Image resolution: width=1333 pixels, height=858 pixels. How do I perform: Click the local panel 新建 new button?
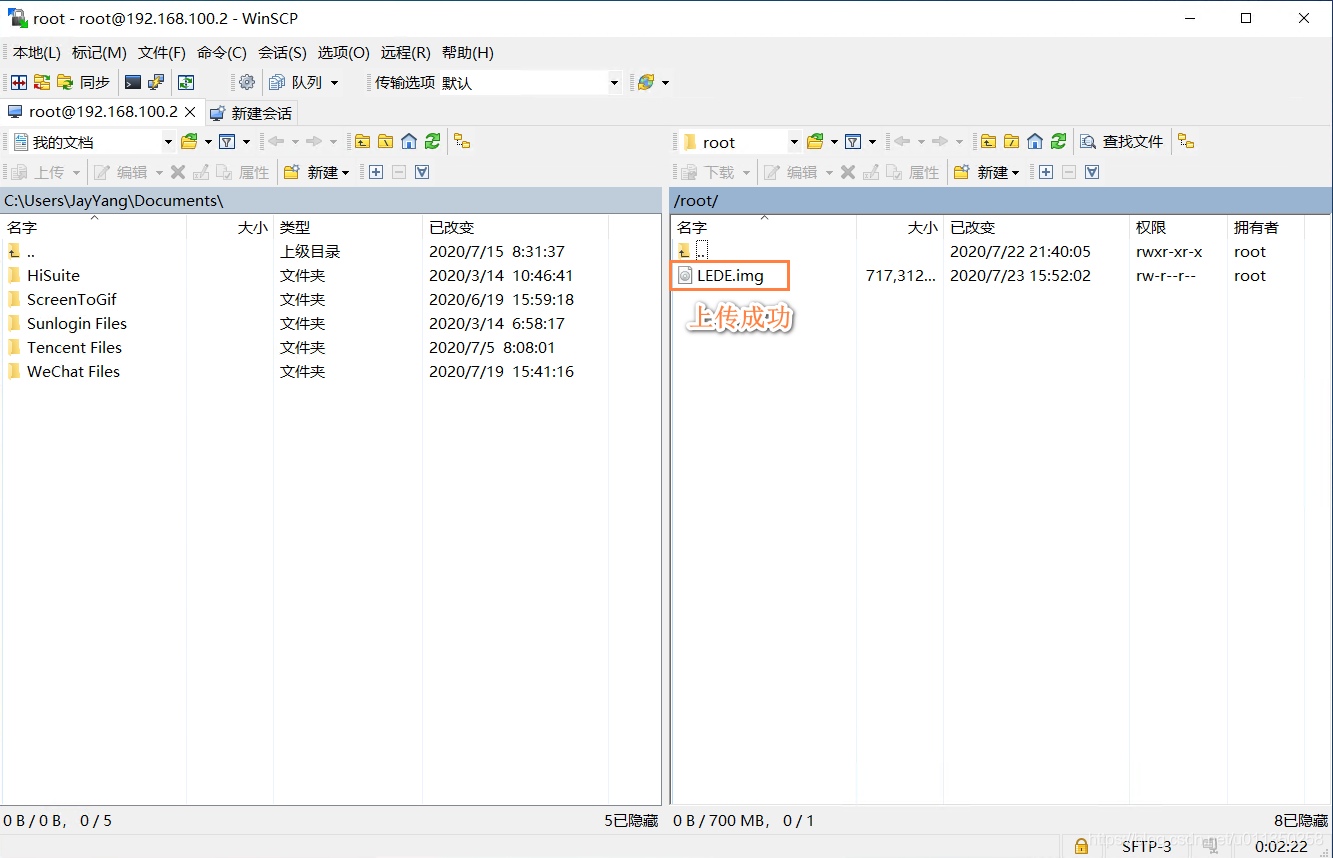point(316,172)
